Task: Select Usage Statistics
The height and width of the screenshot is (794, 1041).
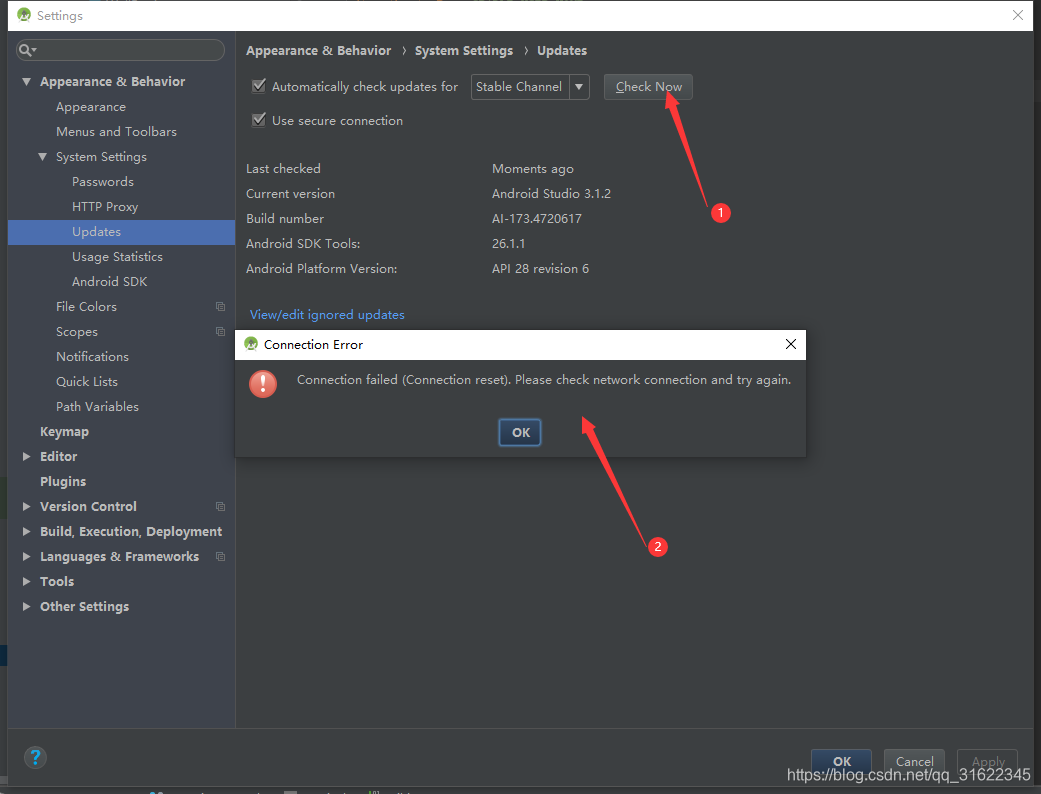Action: pyautogui.click(x=117, y=257)
